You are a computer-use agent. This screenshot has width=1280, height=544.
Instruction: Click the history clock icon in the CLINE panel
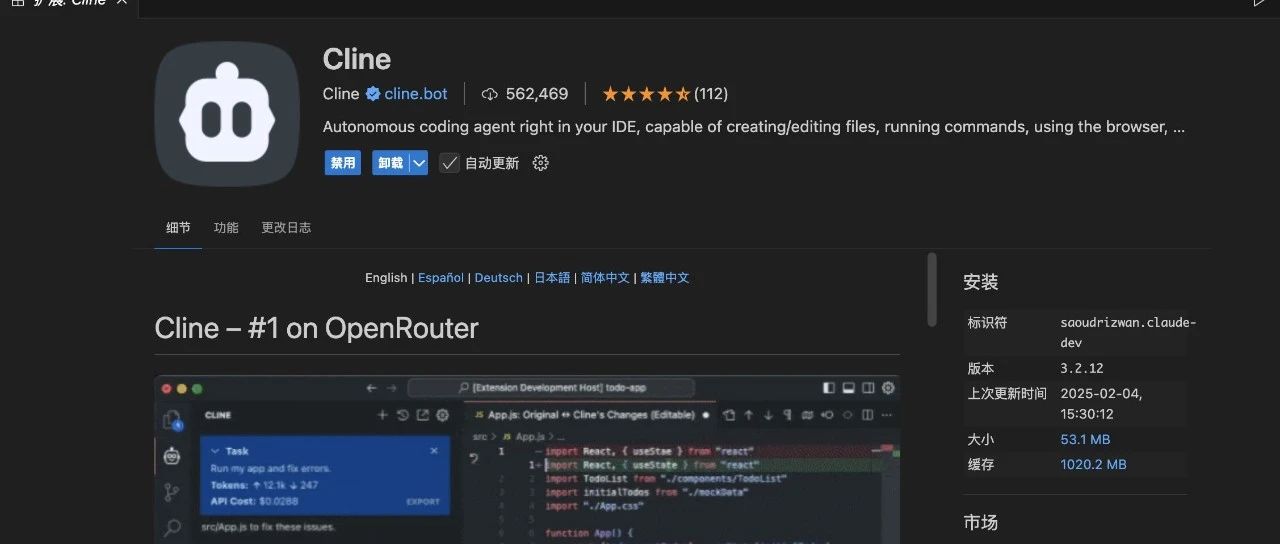[x=402, y=415]
